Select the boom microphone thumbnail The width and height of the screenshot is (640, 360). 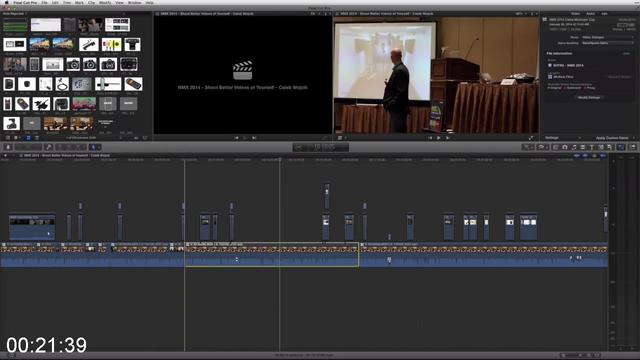[89, 44]
